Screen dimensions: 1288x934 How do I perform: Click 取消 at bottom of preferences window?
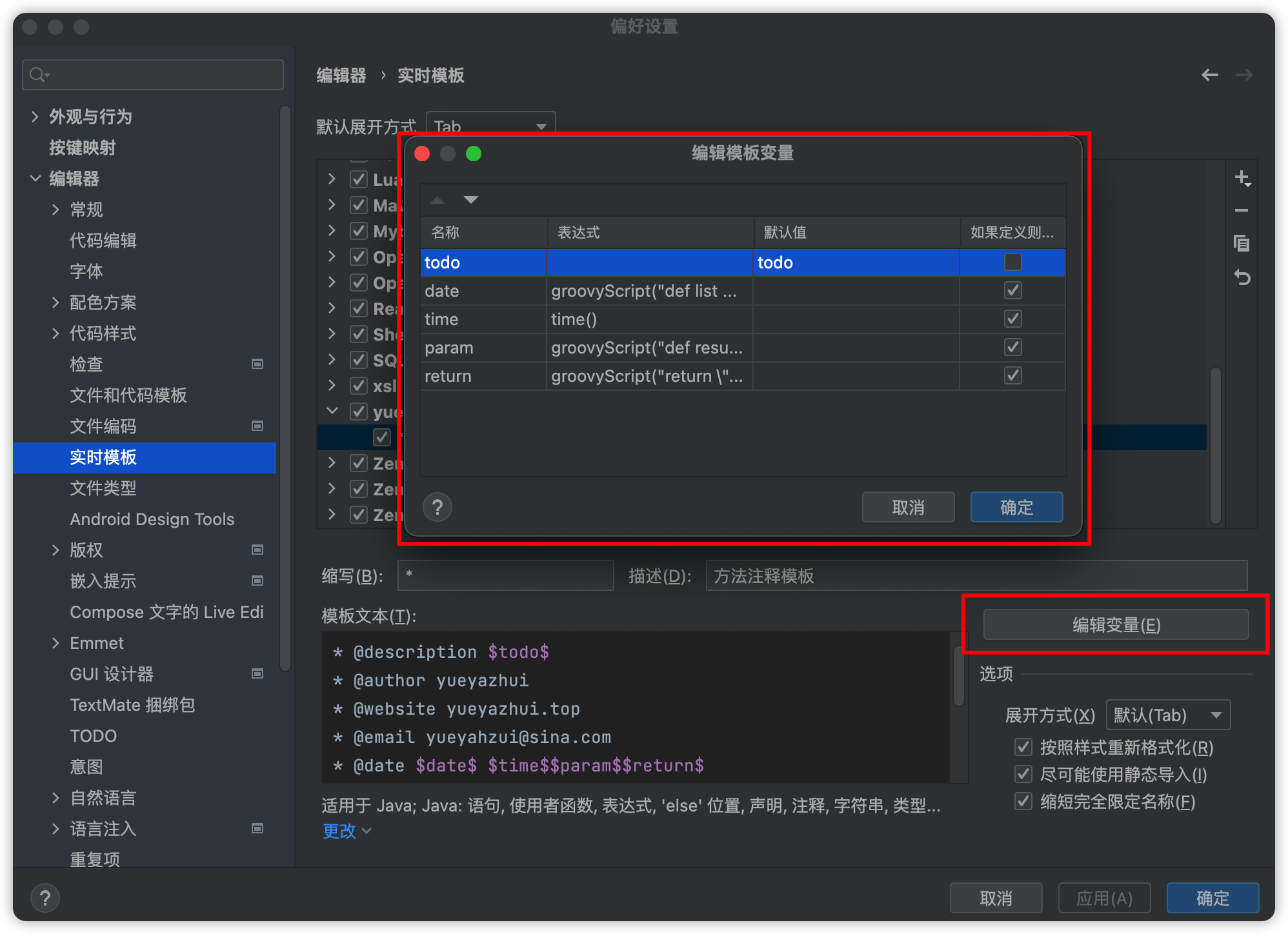point(996,898)
